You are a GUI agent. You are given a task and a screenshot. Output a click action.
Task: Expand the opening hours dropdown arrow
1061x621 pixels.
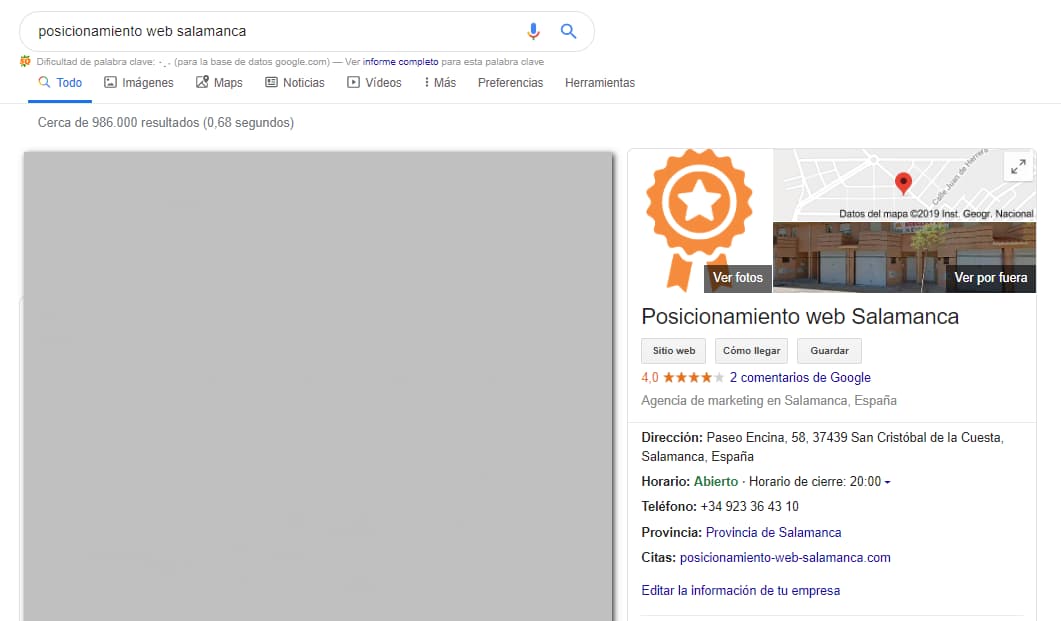pyautogui.click(x=887, y=482)
